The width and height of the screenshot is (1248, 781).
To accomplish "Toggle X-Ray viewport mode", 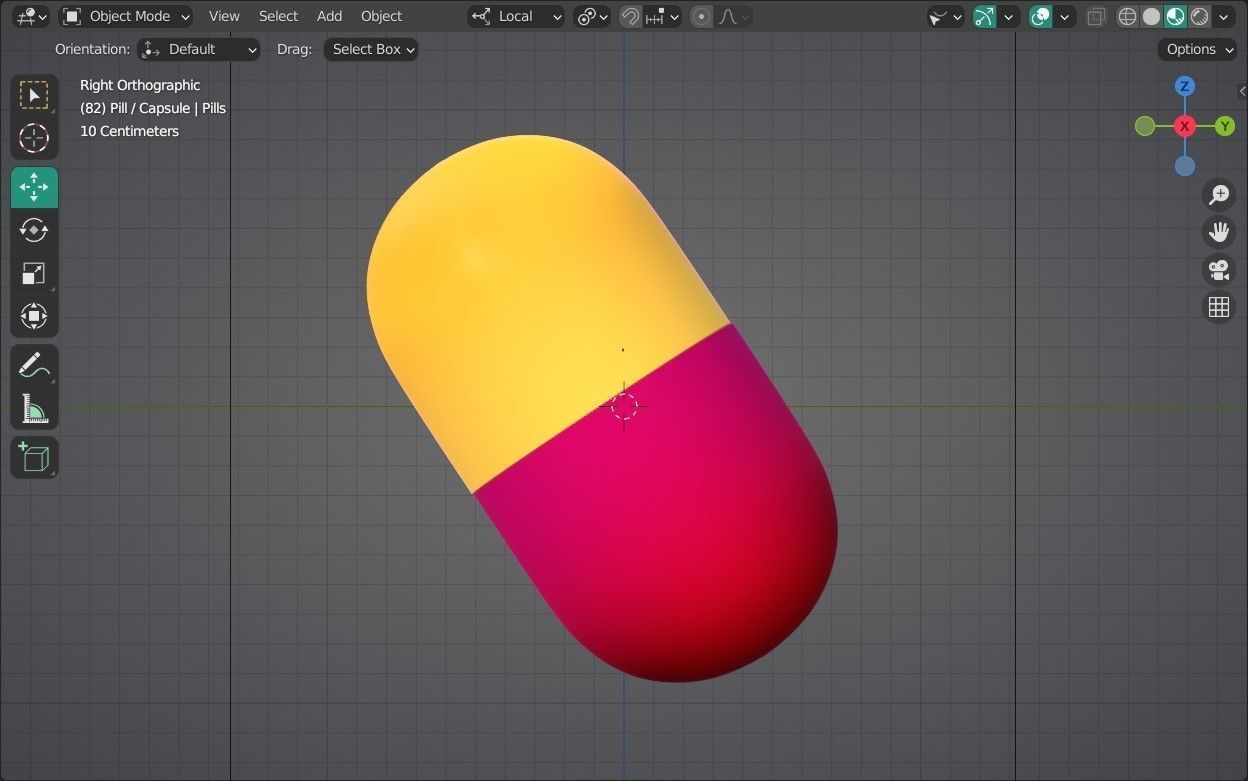I will (1095, 16).
